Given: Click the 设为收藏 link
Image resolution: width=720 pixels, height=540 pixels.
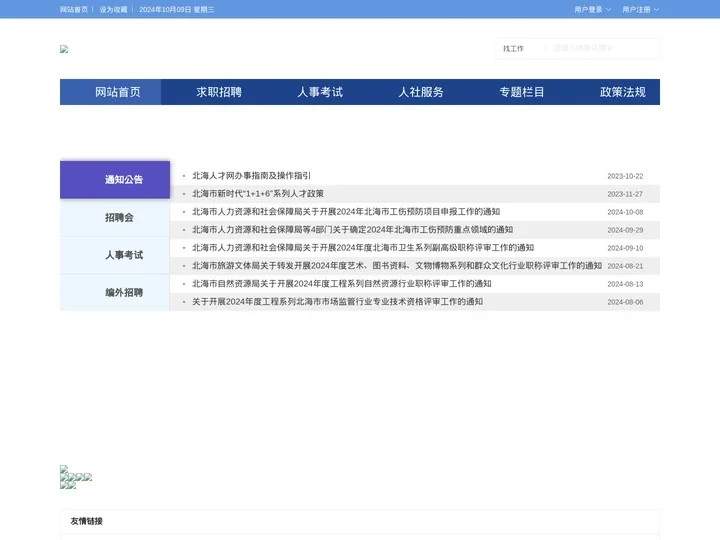Looking at the screenshot, I should coord(113,9).
